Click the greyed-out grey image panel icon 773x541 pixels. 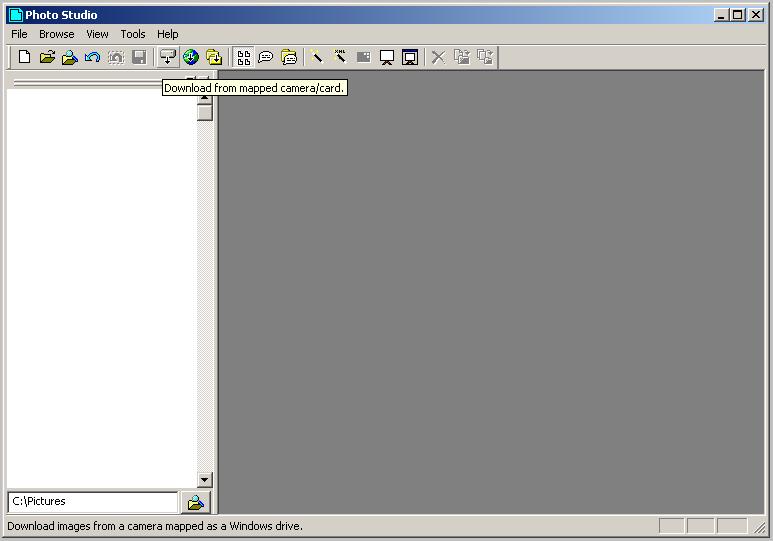tap(363, 57)
